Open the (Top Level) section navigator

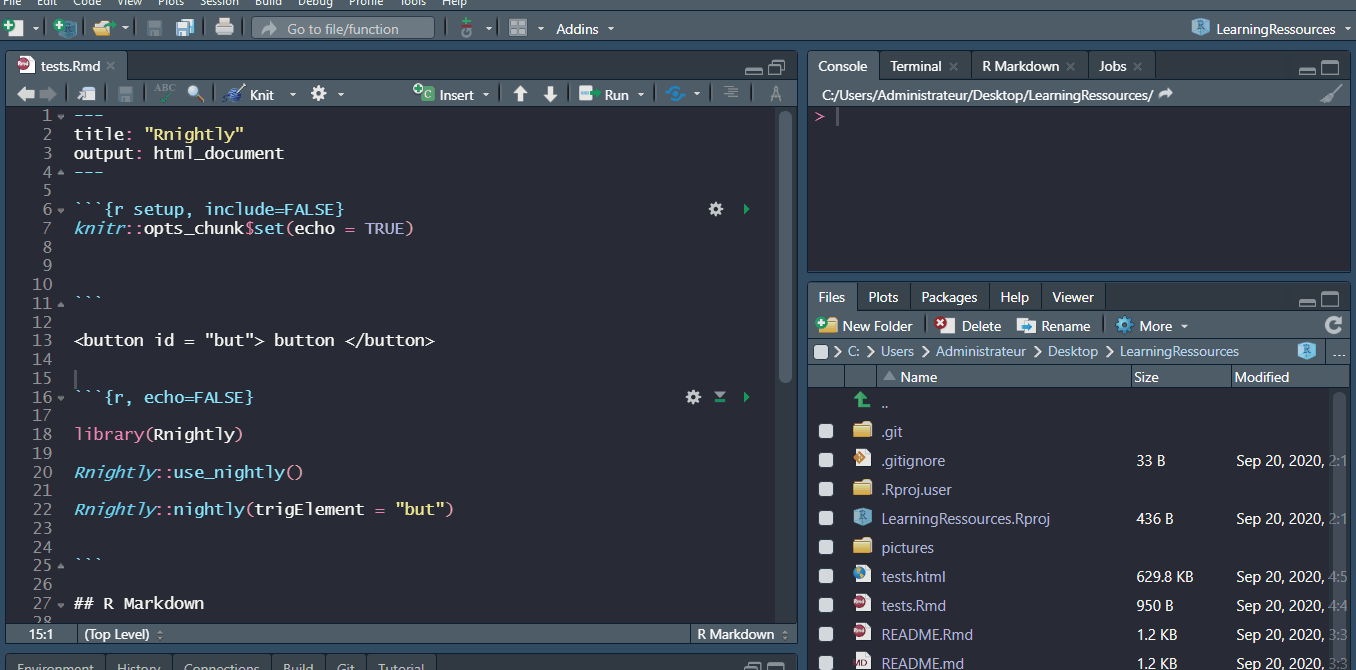(124, 634)
